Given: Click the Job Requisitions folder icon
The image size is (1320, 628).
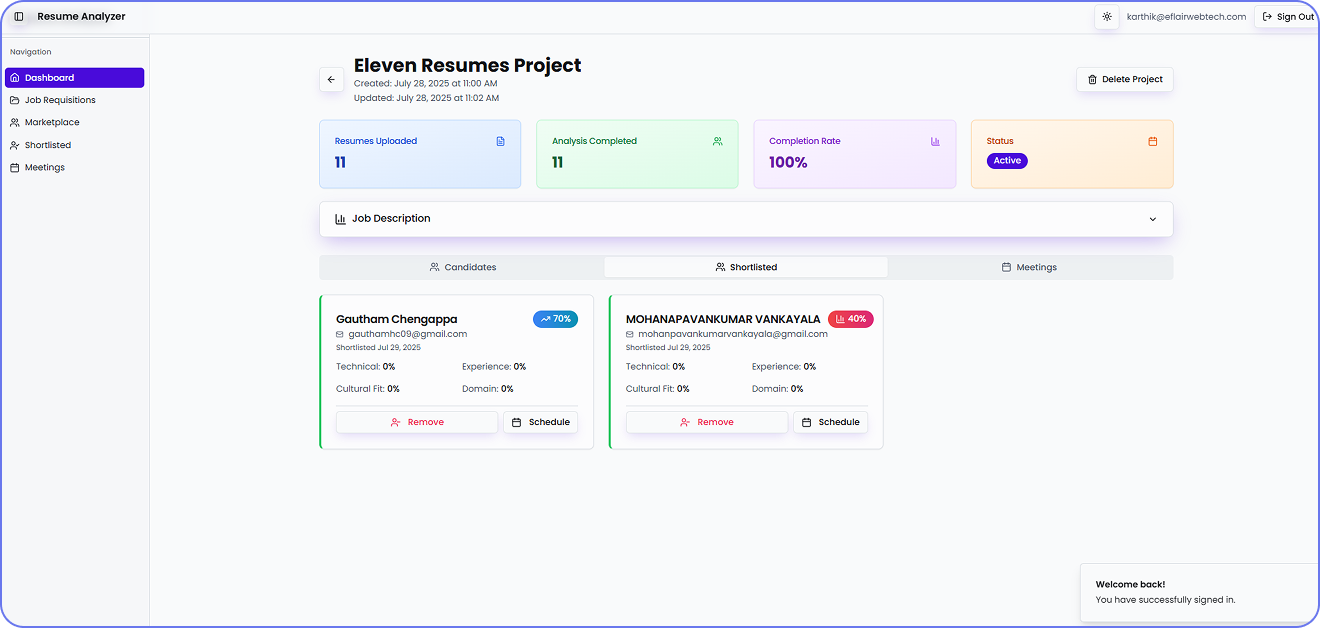Looking at the screenshot, I should point(14,100).
